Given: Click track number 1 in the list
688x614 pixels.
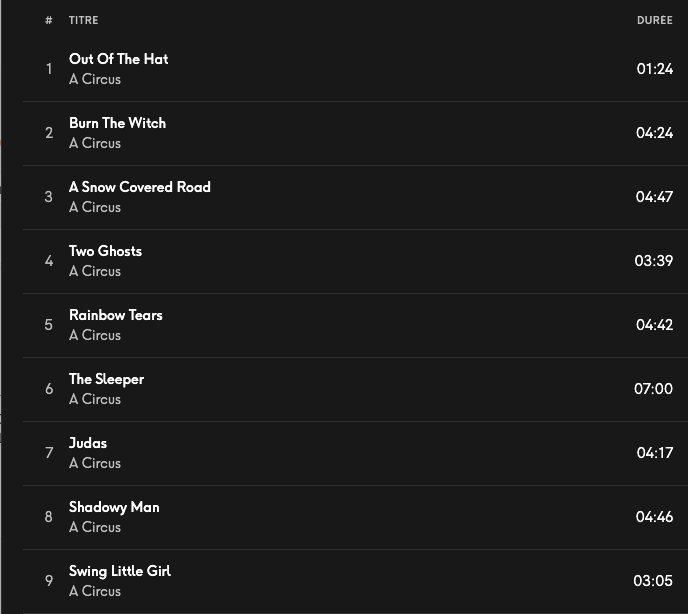Looking at the screenshot, I should (x=49, y=69).
